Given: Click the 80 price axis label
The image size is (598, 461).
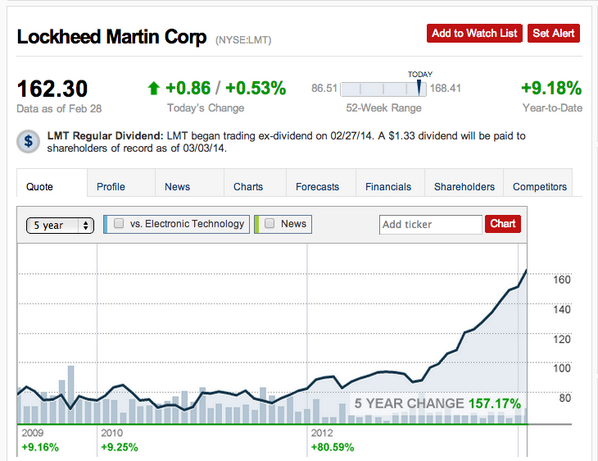Looking at the screenshot, I should click(565, 398).
